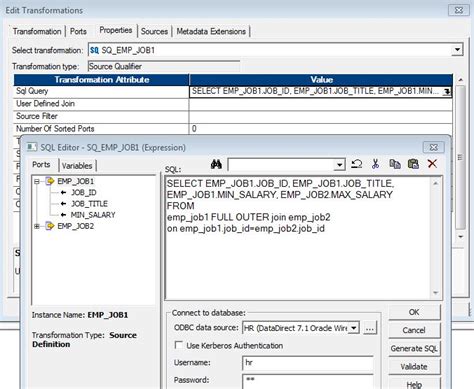
Task: Open the Metadata Extensions tab
Action: pos(211,31)
